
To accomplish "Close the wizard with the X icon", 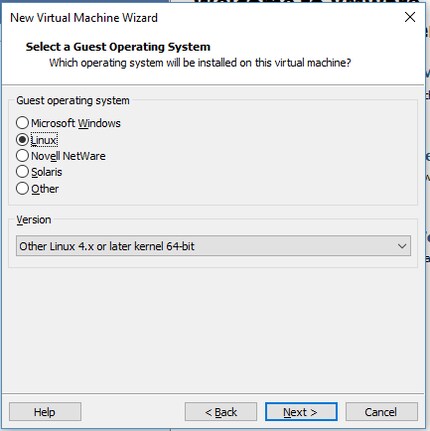I will point(410,17).
